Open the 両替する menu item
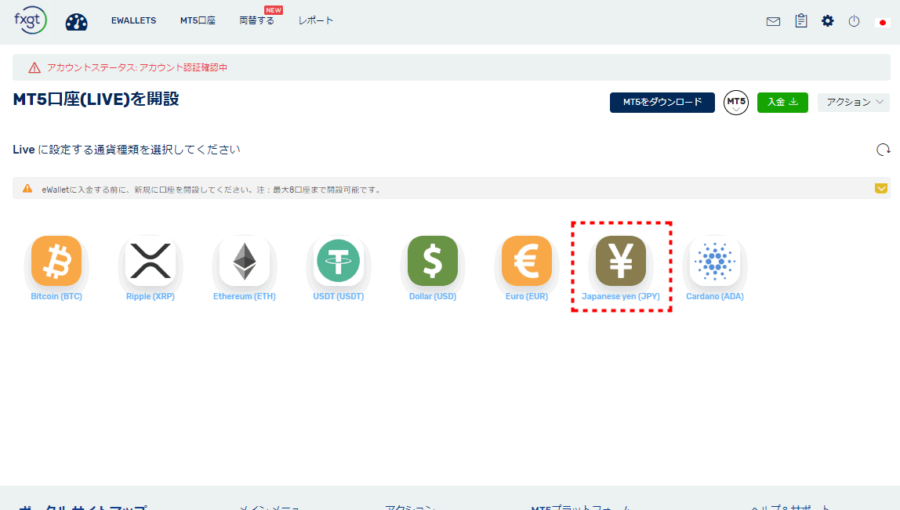Image resolution: width=900 pixels, height=510 pixels. coord(257,21)
